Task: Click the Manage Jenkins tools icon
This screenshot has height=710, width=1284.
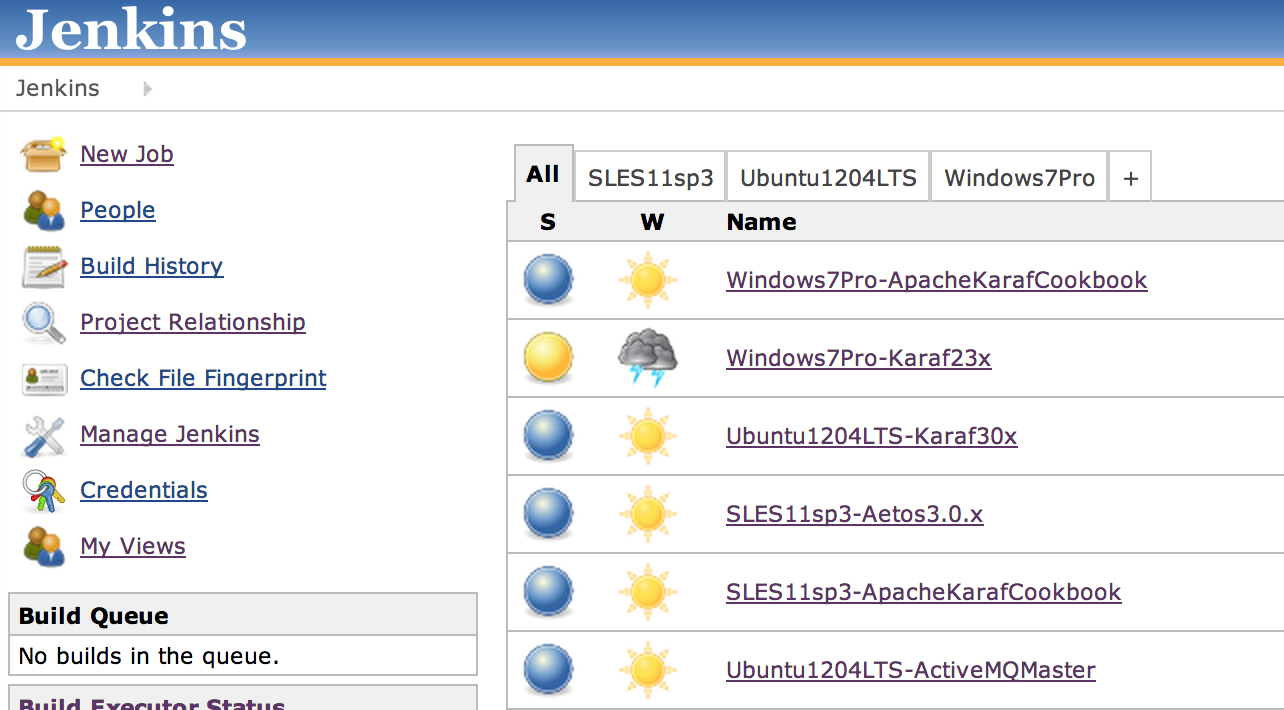Action: [x=44, y=435]
